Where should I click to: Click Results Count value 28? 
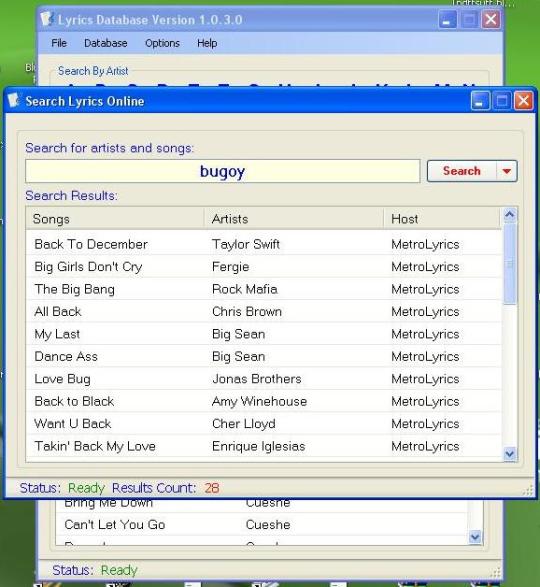212,488
